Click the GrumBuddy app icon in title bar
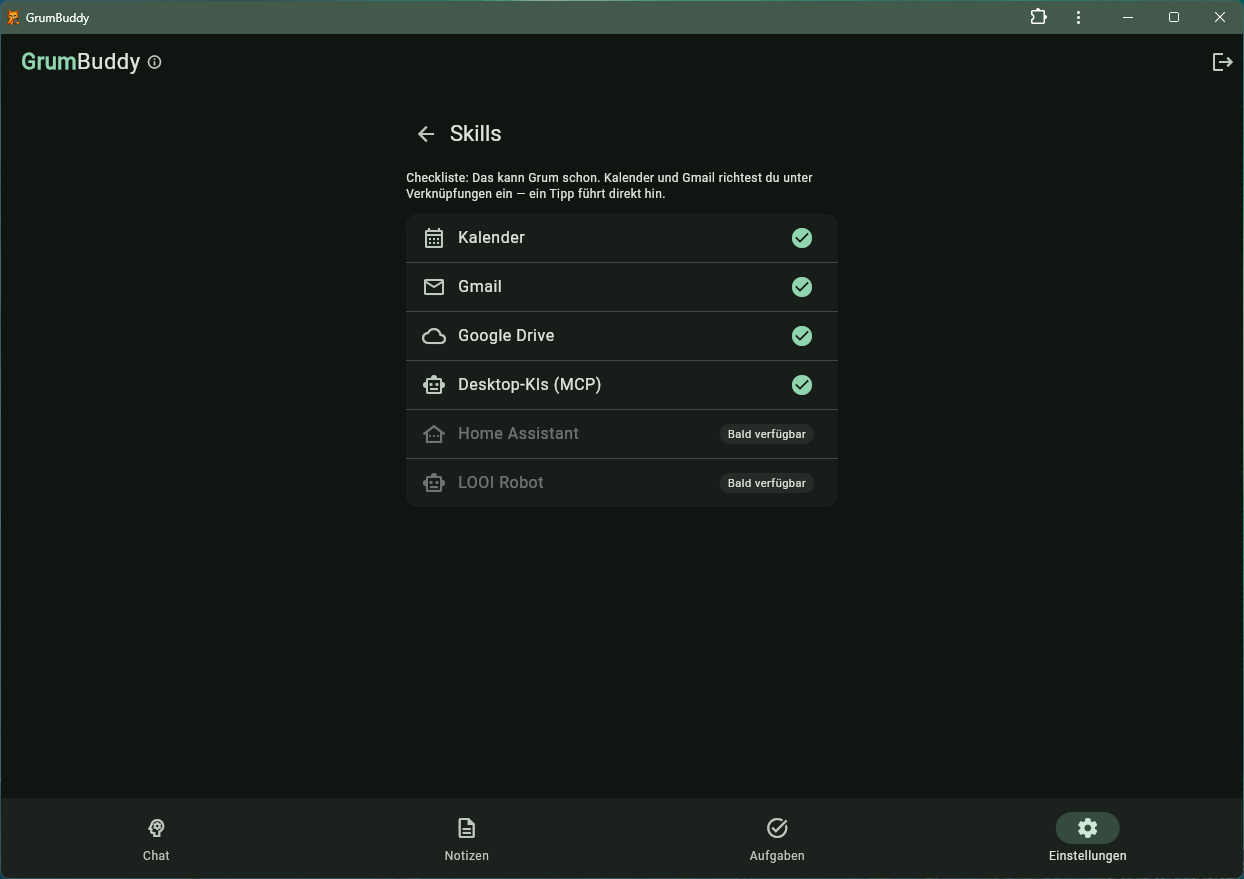Viewport: 1244px width, 879px height. coord(13,17)
